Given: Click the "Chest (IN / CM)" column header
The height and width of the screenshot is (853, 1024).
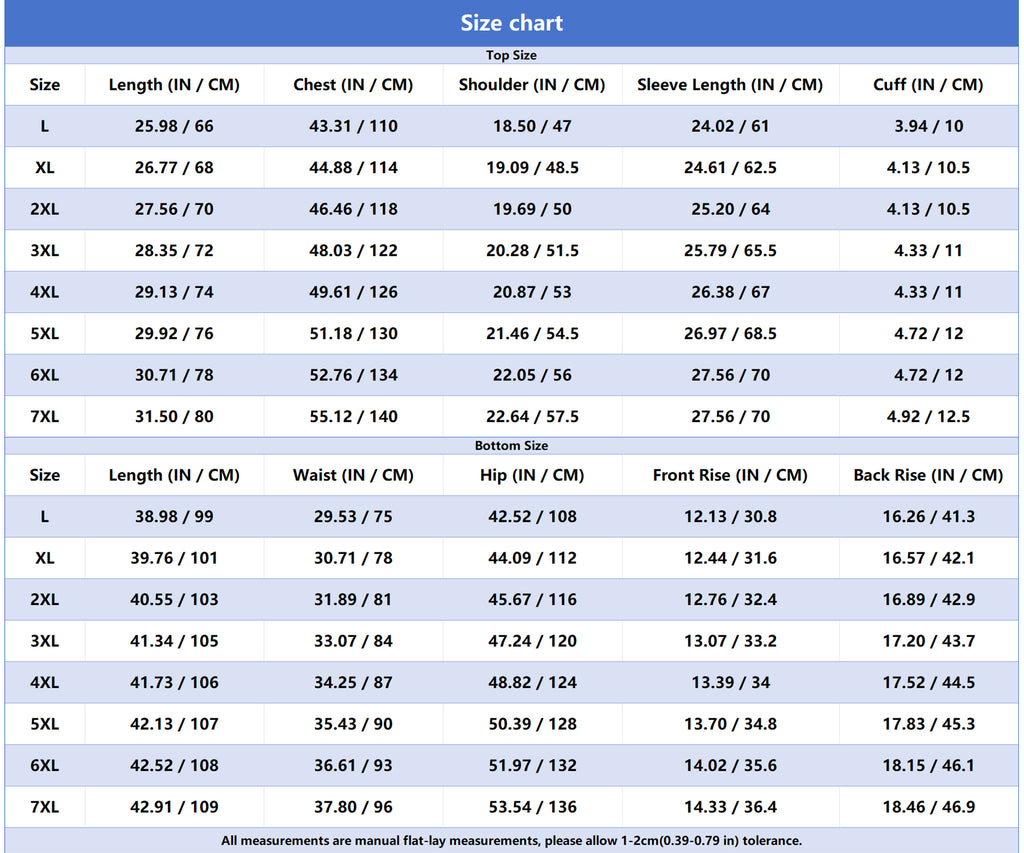Looking at the screenshot, I should pyautogui.click(x=353, y=84).
